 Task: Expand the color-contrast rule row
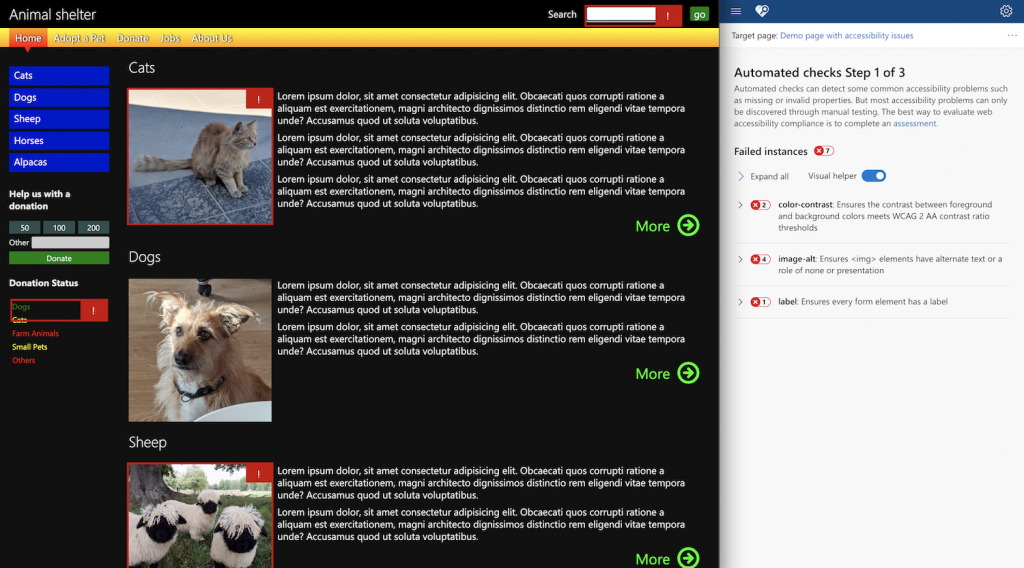740,205
